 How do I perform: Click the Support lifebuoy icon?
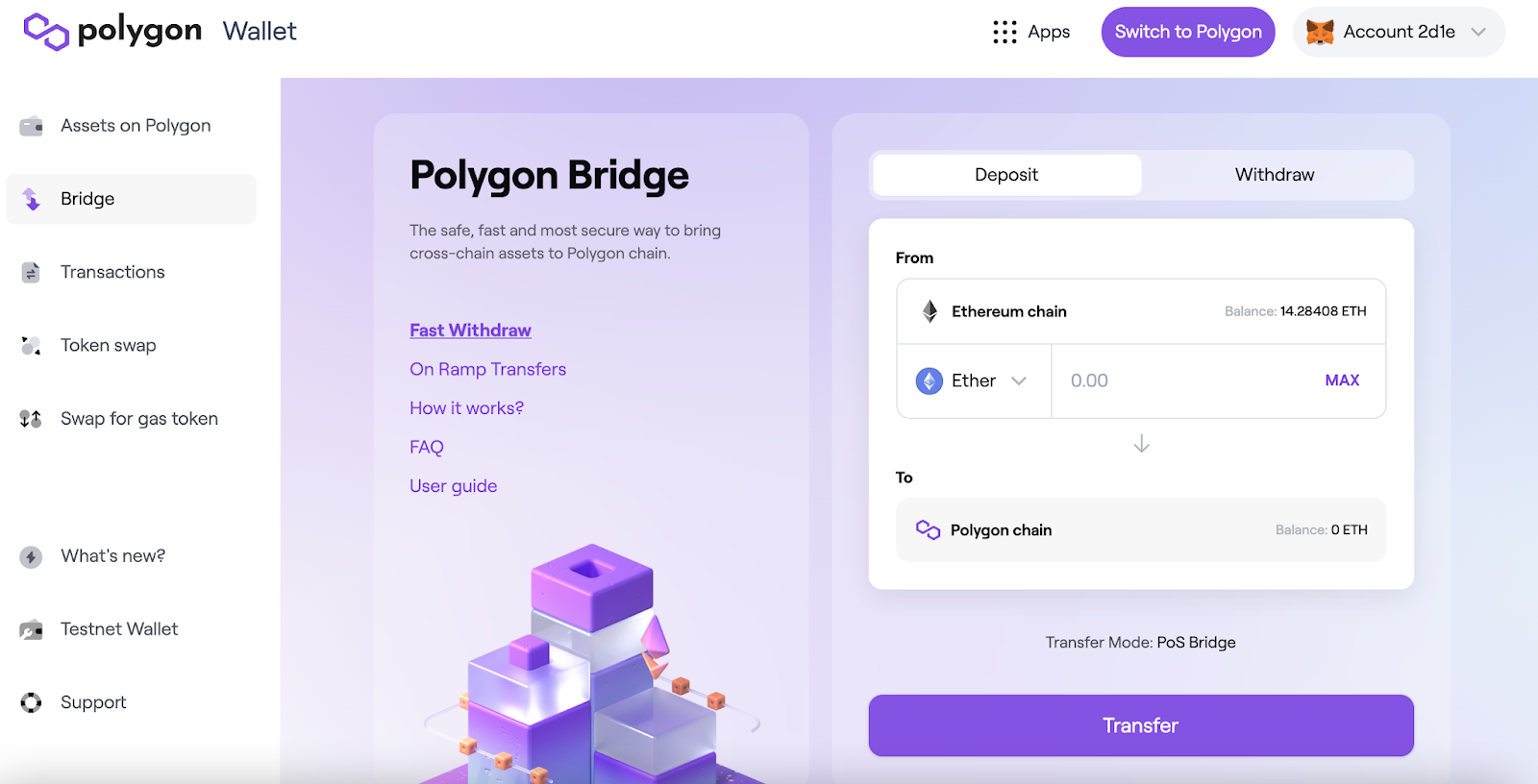pos(32,702)
